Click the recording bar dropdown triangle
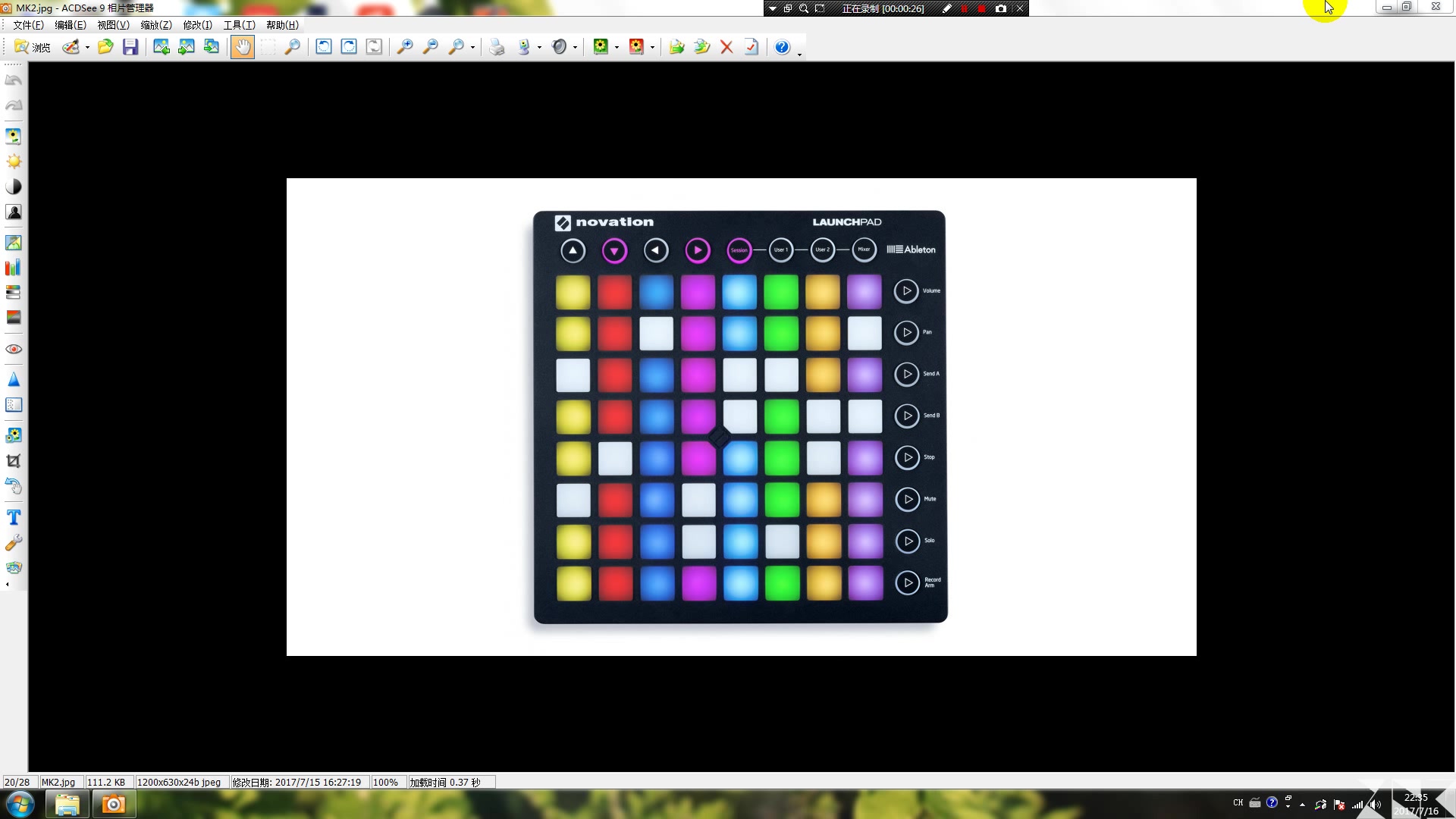The height and width of the screenshot is (819, 1456). 773,8
